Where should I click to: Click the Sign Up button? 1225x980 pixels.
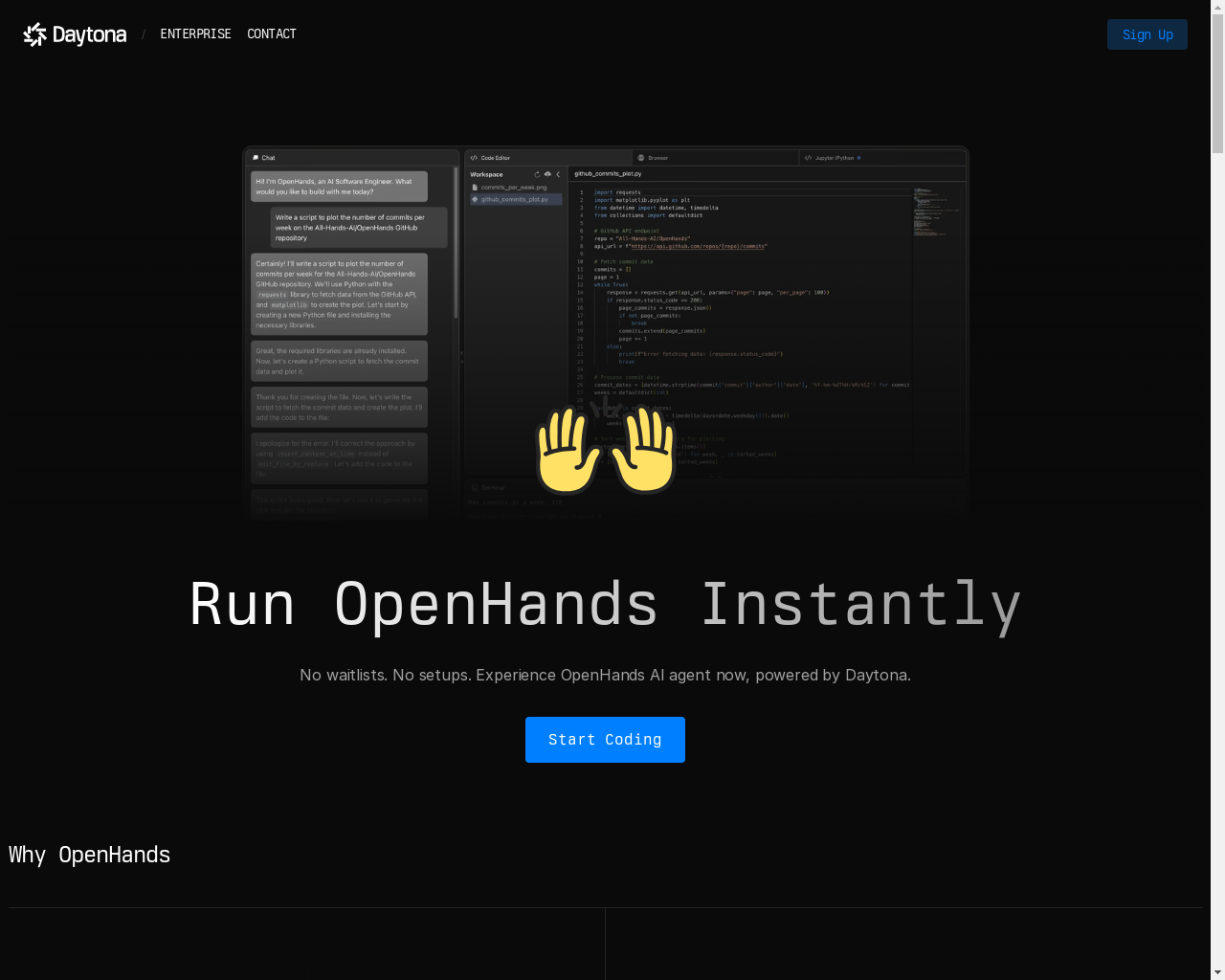click(x=1147, y=34)
